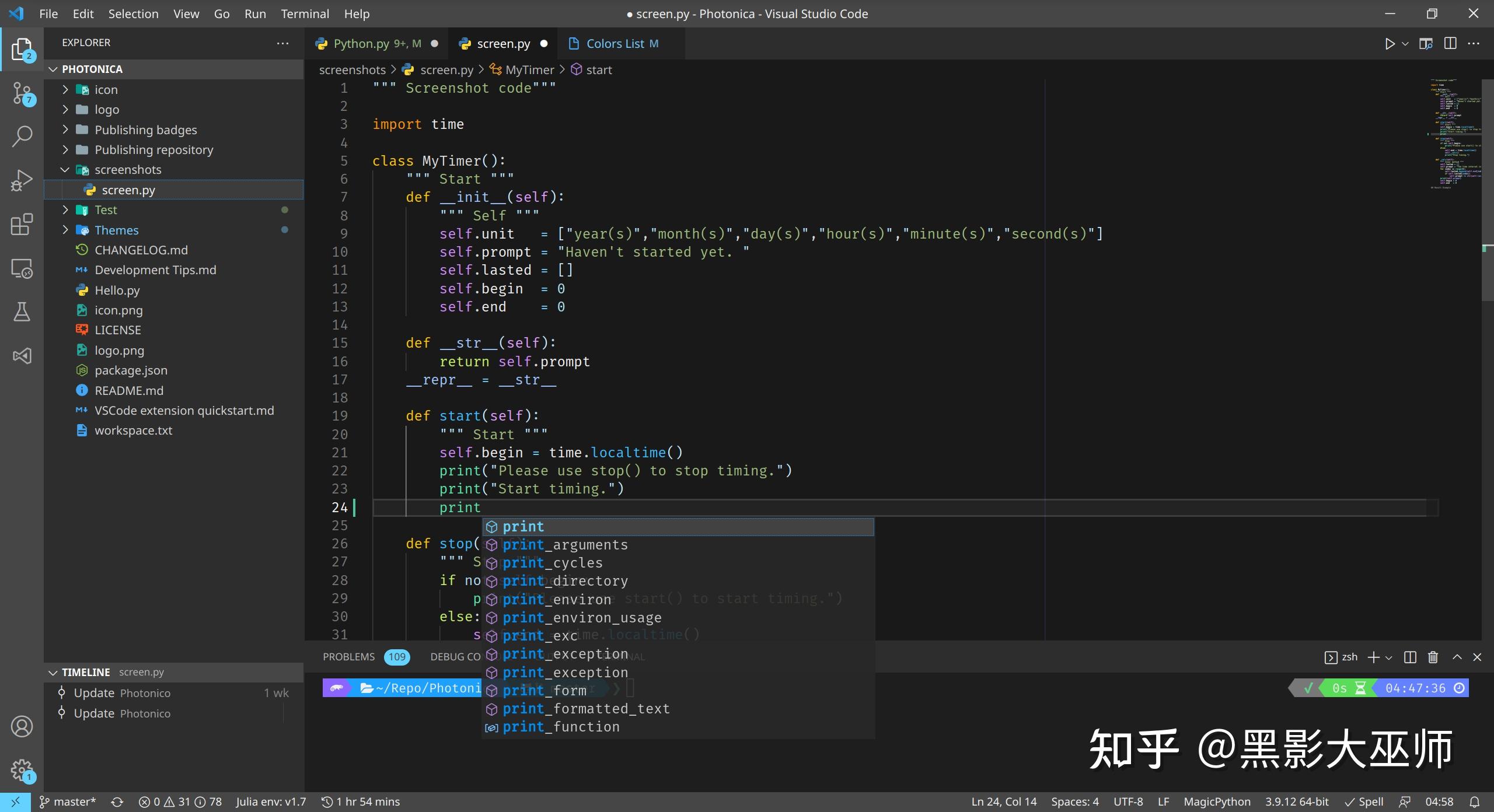Kill the terminal with the trash icon

(x=1433, y=657)
